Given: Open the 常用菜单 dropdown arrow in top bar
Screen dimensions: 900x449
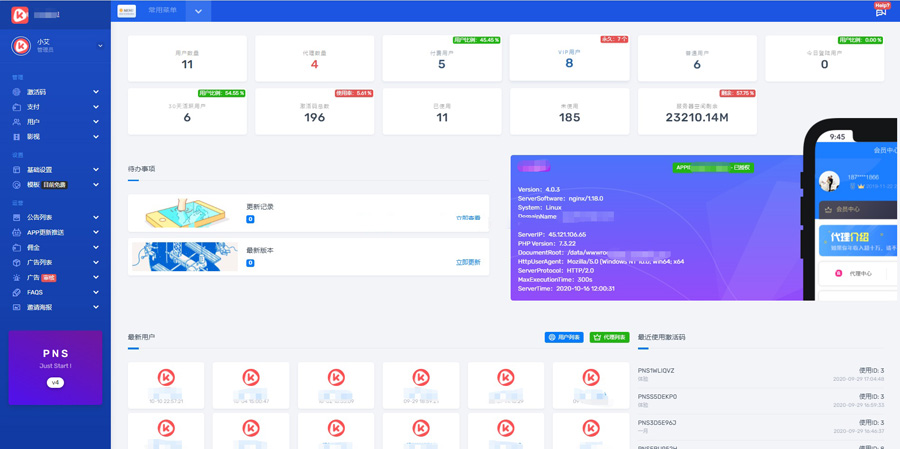Looking at the screenshot, I should pyautogui.click(x=198, y=11).
